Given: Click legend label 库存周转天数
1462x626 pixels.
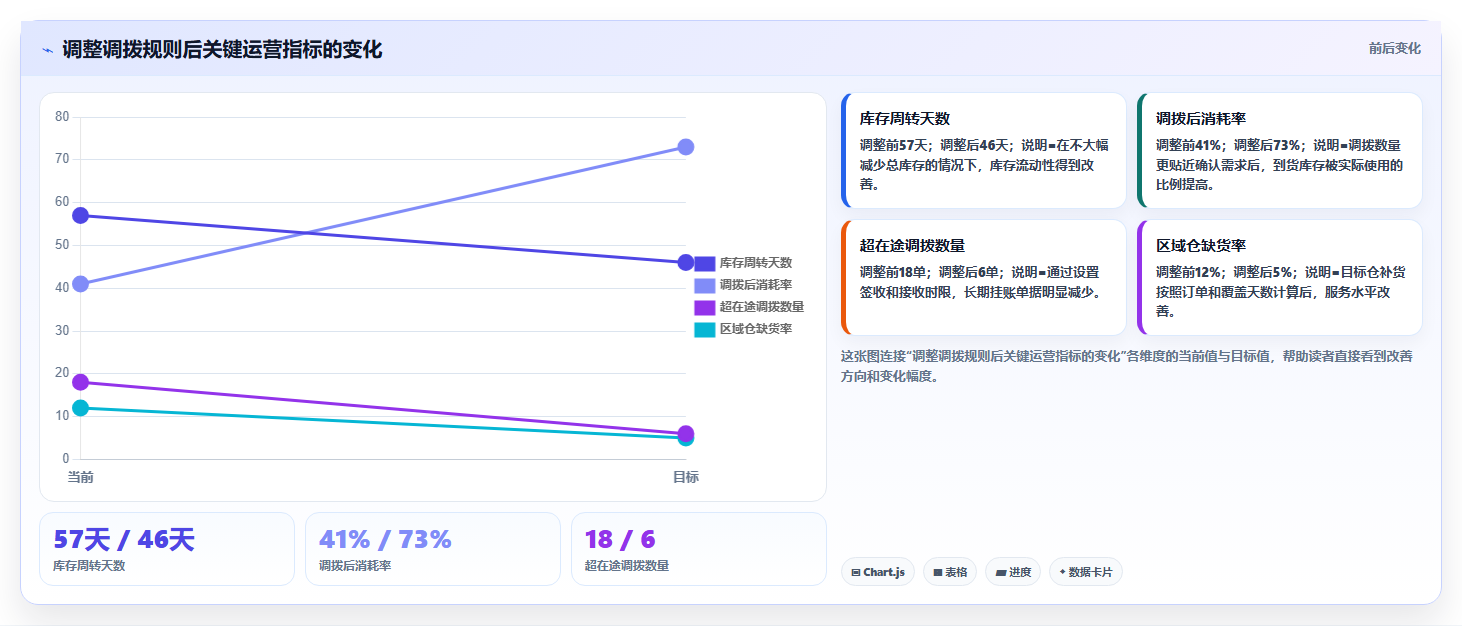Looking at the screenshot, I should (x=756, y=263).
